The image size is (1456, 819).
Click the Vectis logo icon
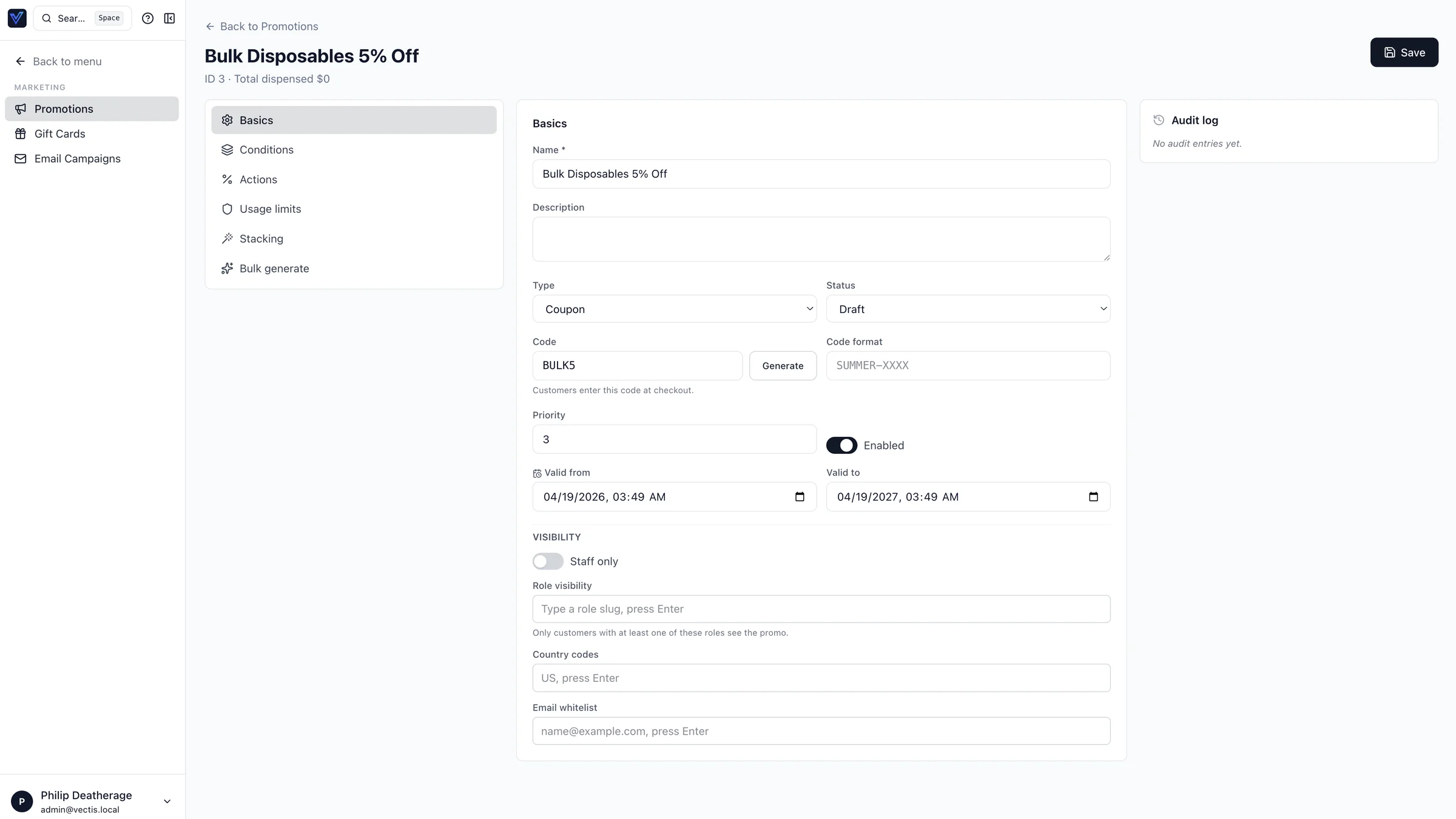pyautogui.click(x=17, y=18)
